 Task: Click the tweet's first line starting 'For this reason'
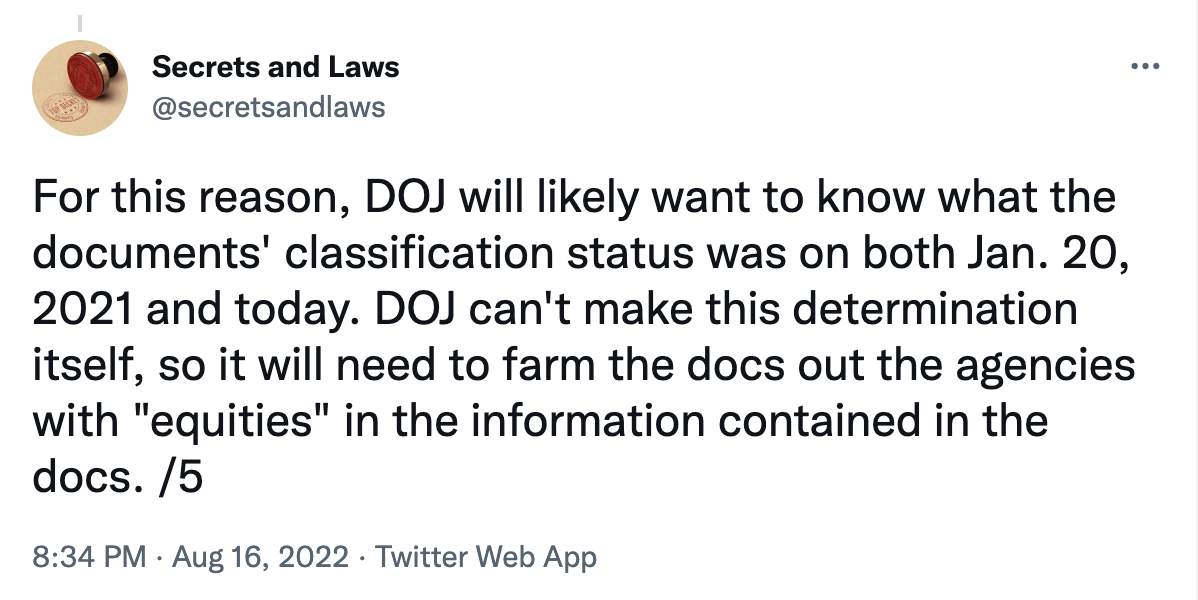575,197
